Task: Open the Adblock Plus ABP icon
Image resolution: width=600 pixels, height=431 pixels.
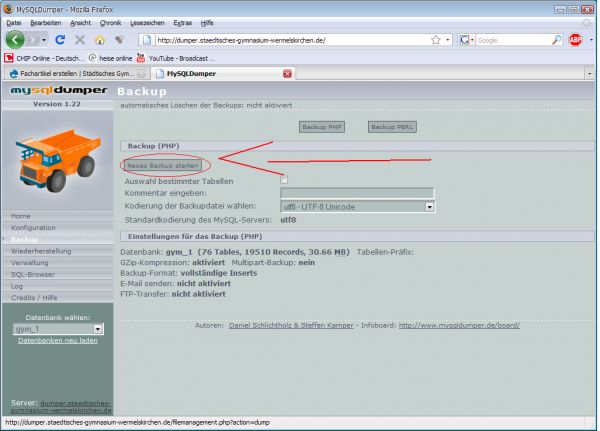Action: click(x=575, y=40)
